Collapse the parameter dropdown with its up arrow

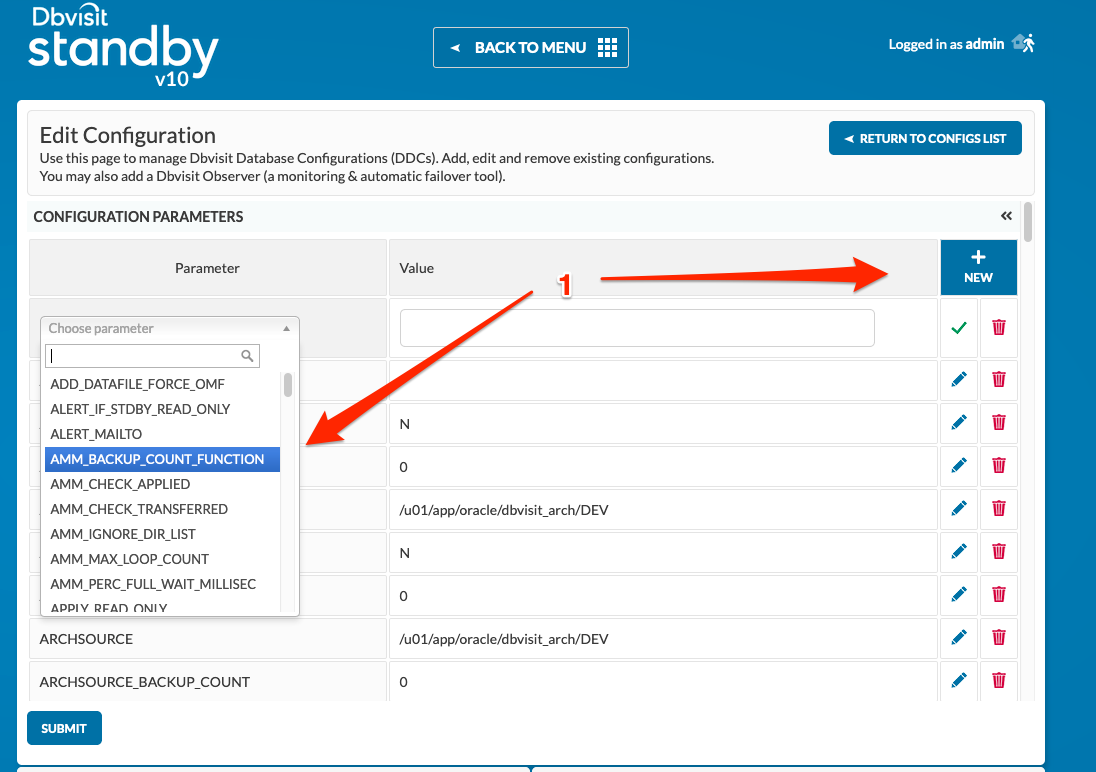point(286,327)
